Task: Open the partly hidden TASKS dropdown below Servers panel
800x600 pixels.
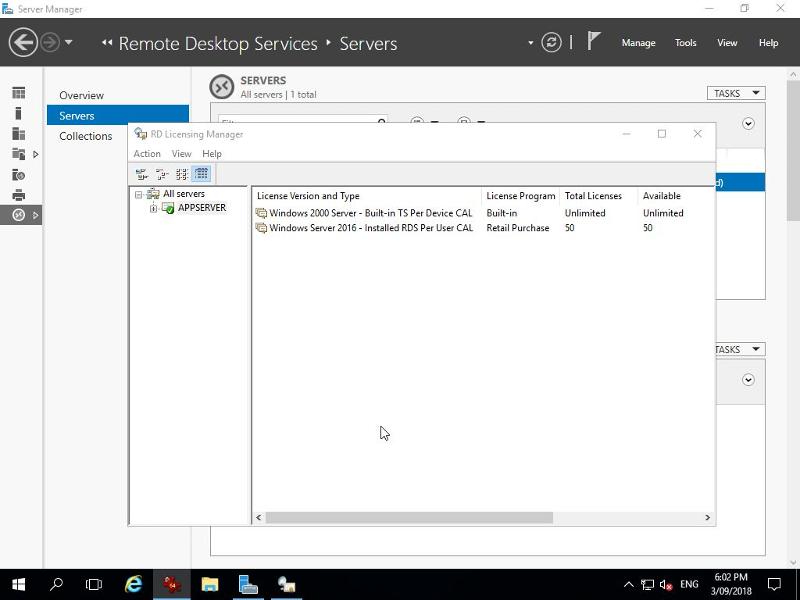Action: coord(740,349)
